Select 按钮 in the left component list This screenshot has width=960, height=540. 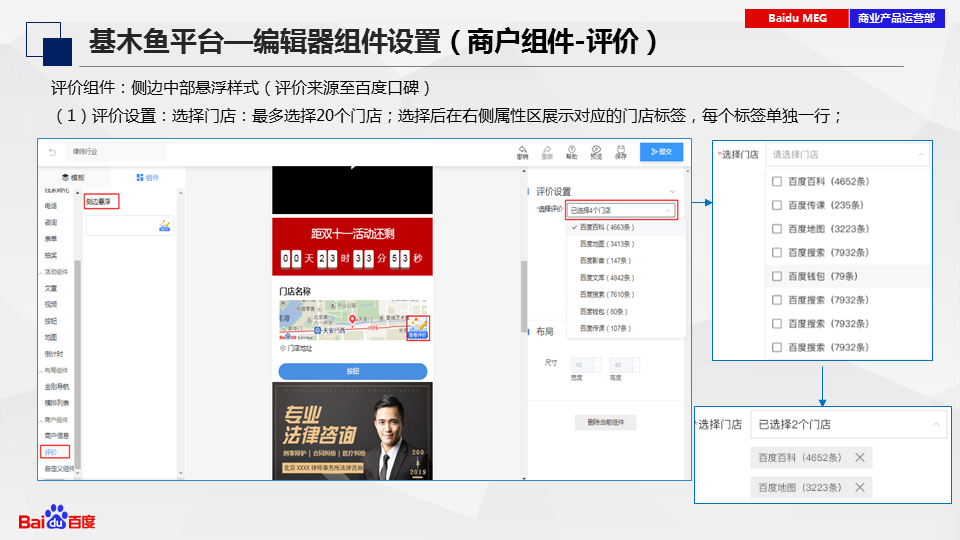51,321
